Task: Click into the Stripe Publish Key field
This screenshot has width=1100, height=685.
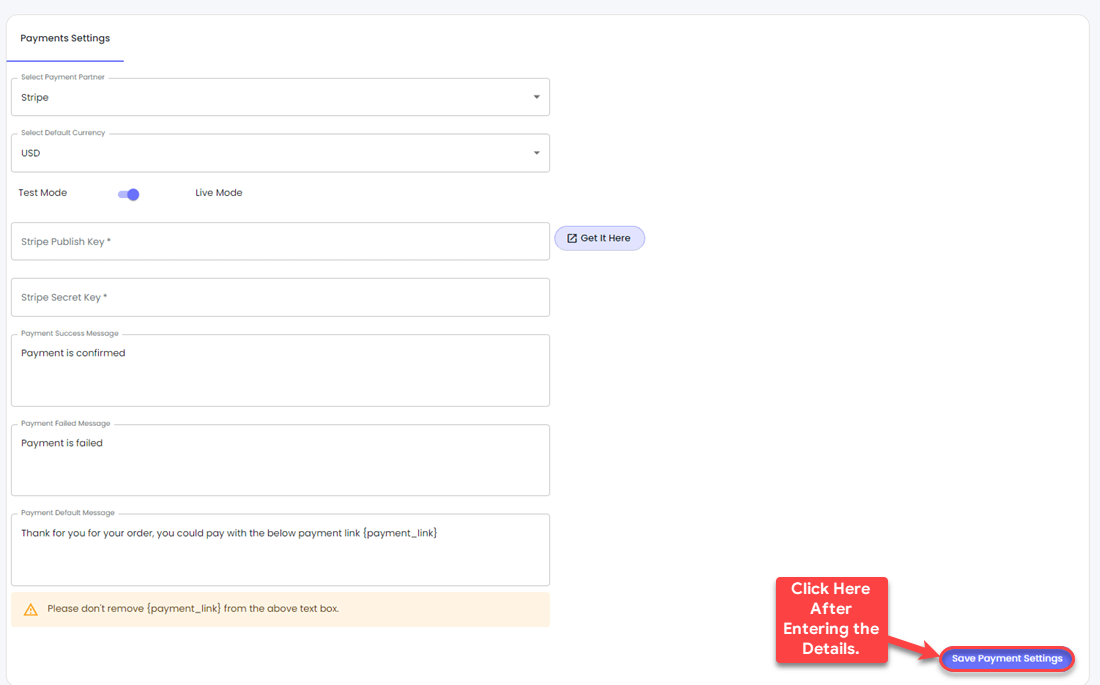Action: (x=280, y=241)
